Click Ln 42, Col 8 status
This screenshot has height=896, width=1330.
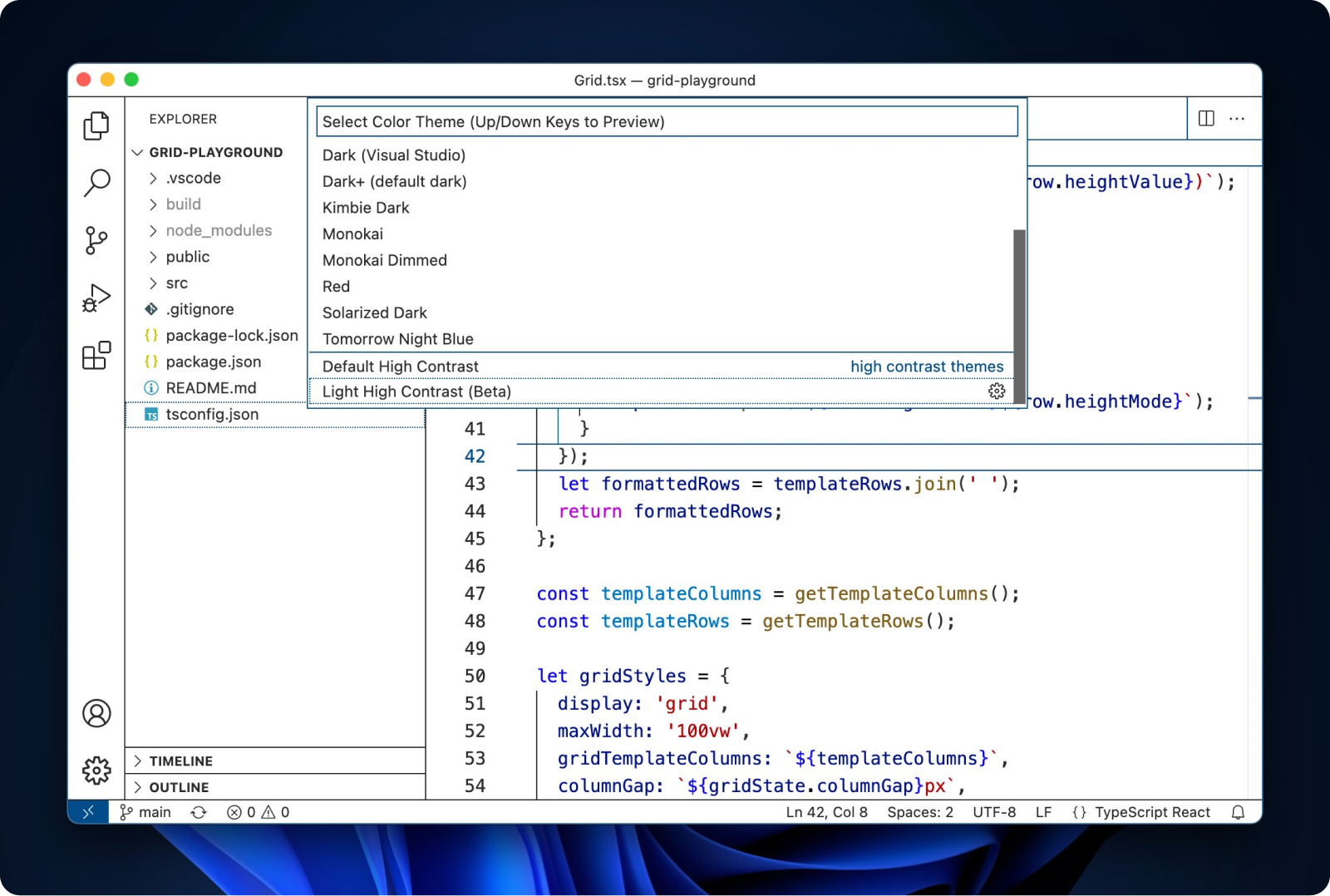coord(826,812)
